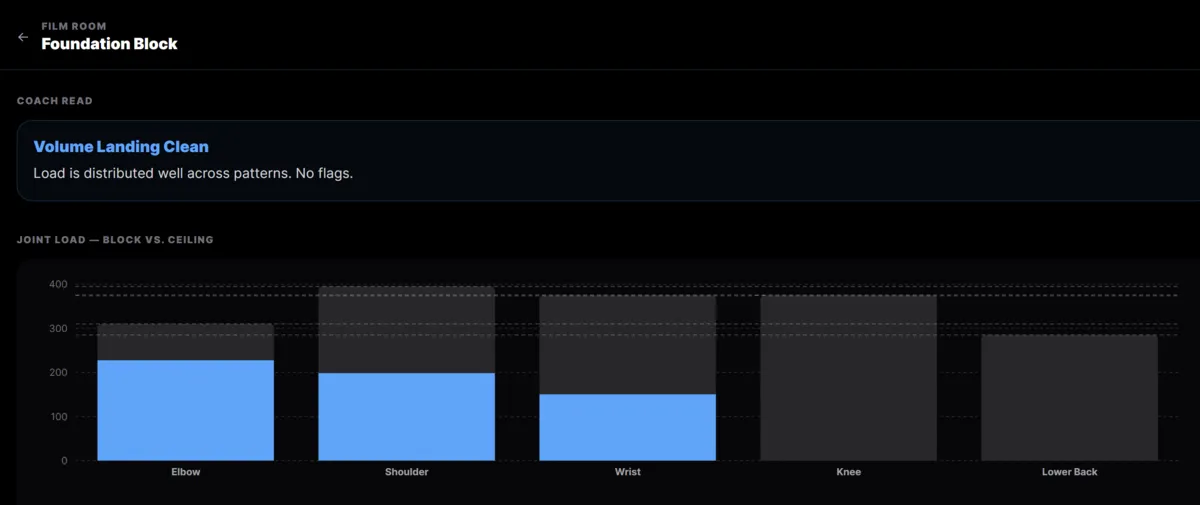This screenshot has height=505, width=1200.
Task: Click the gray ceiling portion above Wrist
Action: point(627,345)
